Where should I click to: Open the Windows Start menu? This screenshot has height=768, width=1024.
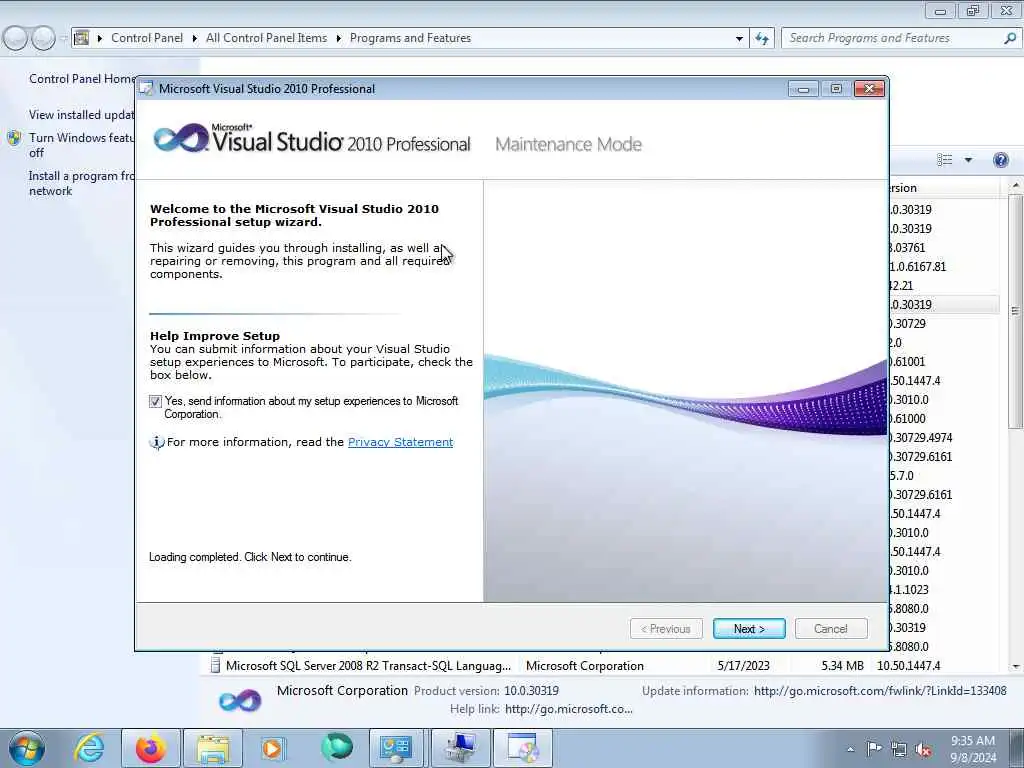pos(26,748)
